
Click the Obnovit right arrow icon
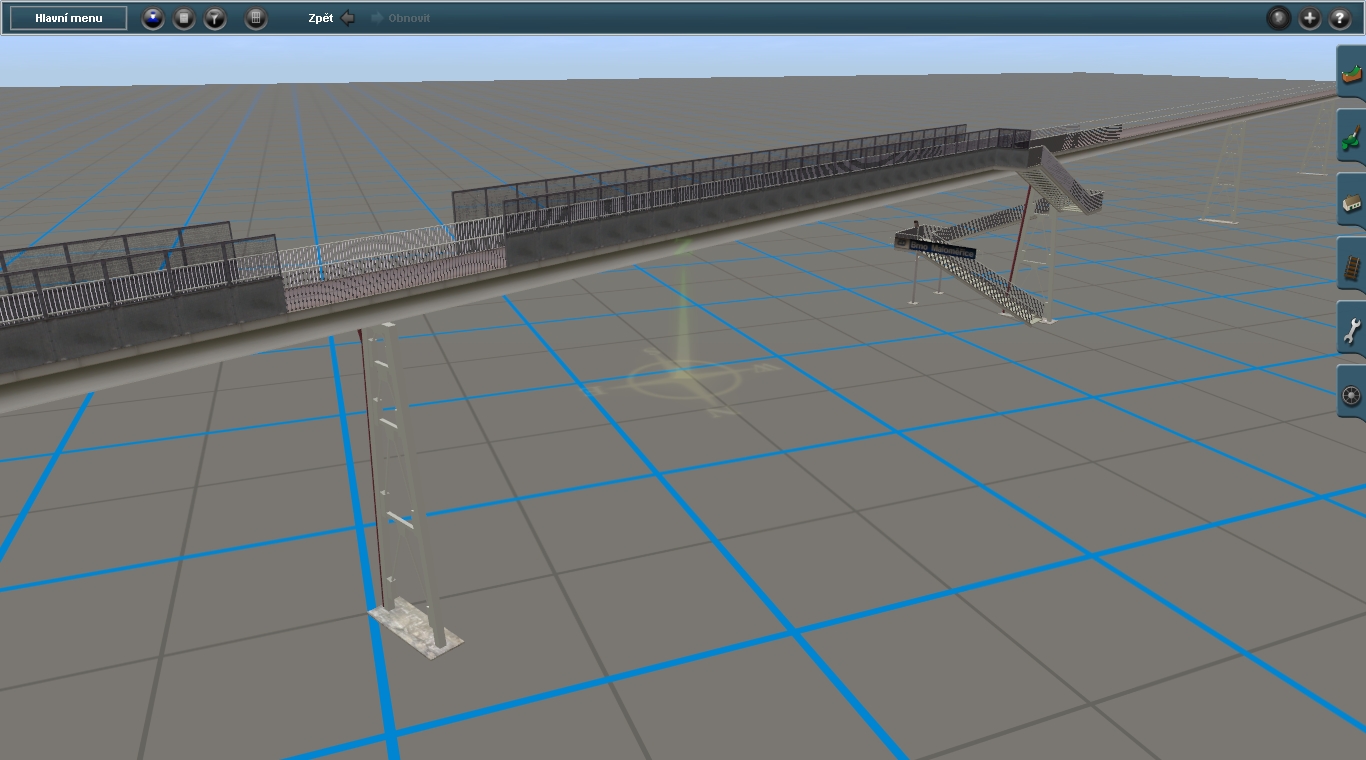(x=377, y=18)
